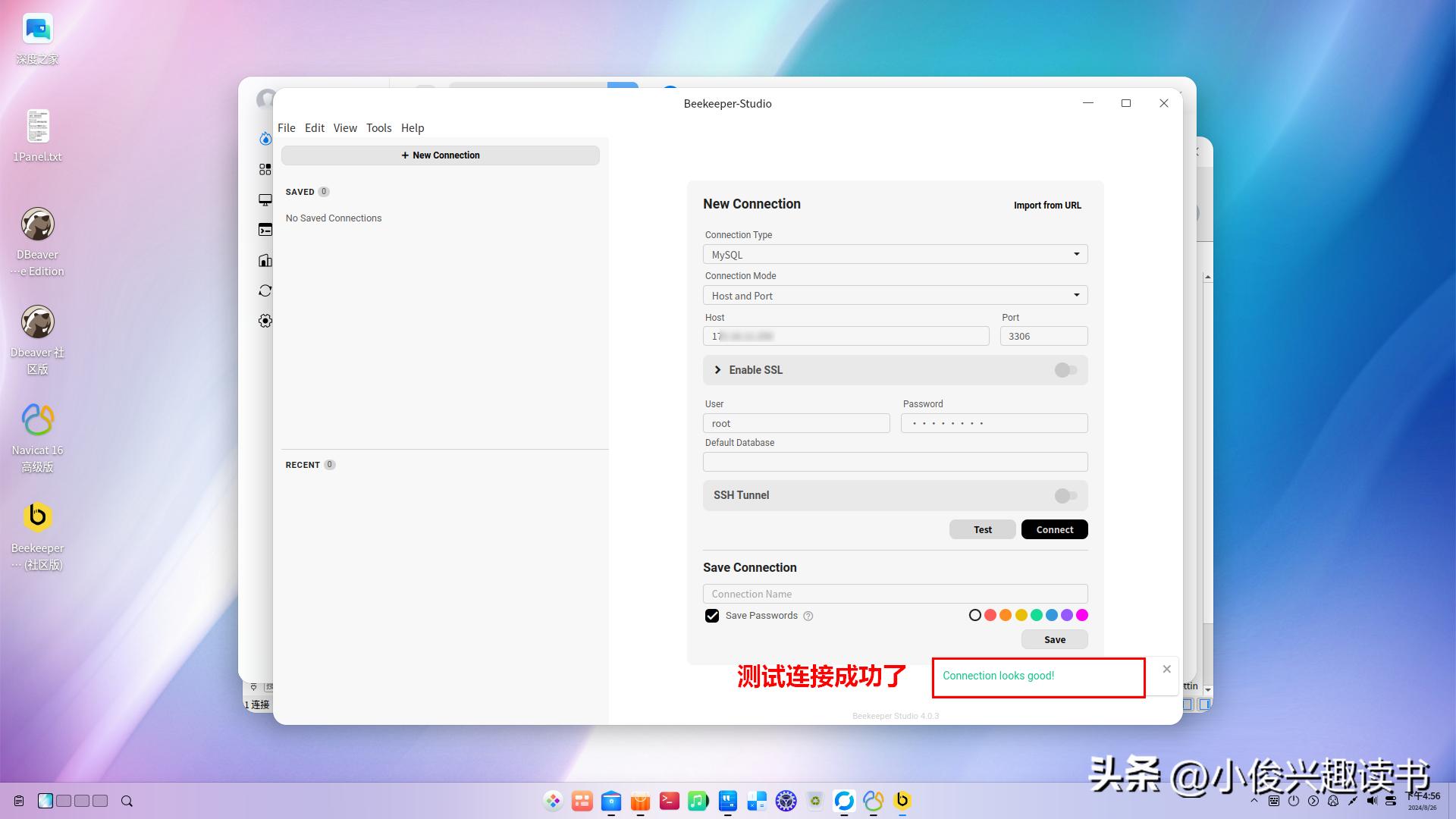Click the Save Passwords help icon

tap(808, 616)
